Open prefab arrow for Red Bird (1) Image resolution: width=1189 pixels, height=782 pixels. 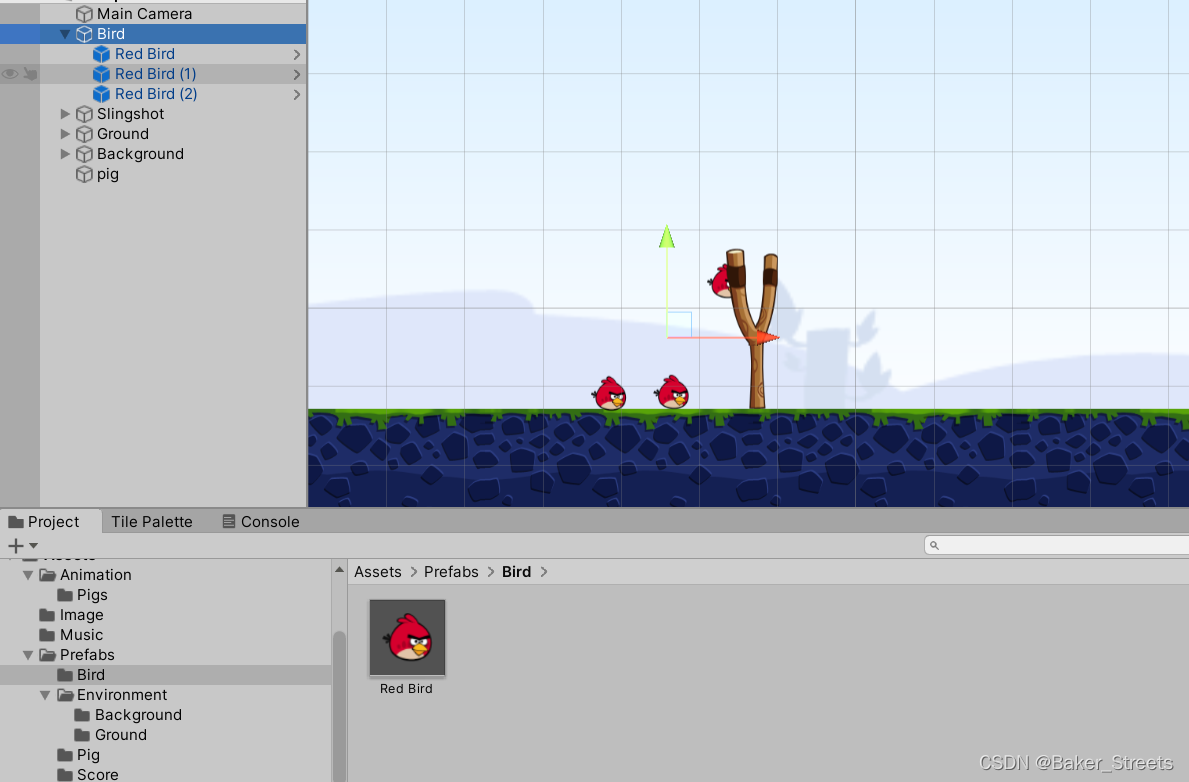pyautogui.click(x=296, y=74)
